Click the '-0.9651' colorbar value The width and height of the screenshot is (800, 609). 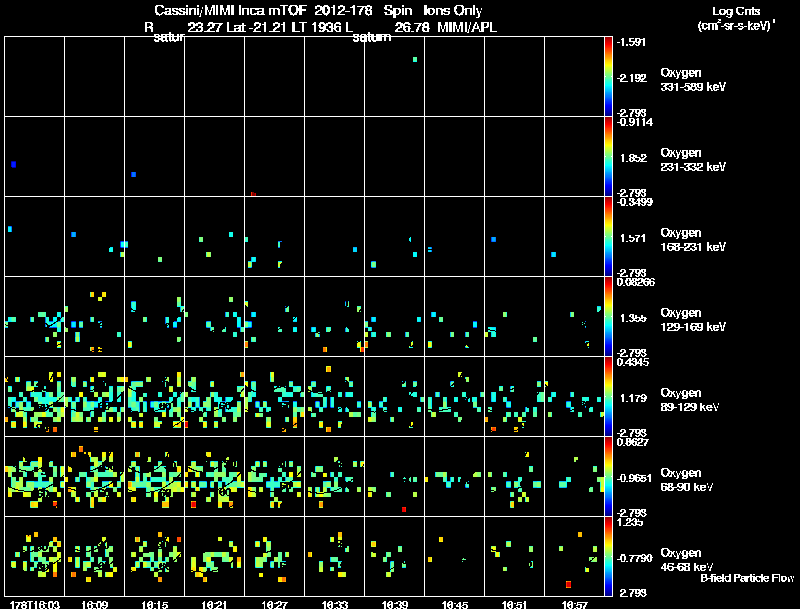(634, 478)
